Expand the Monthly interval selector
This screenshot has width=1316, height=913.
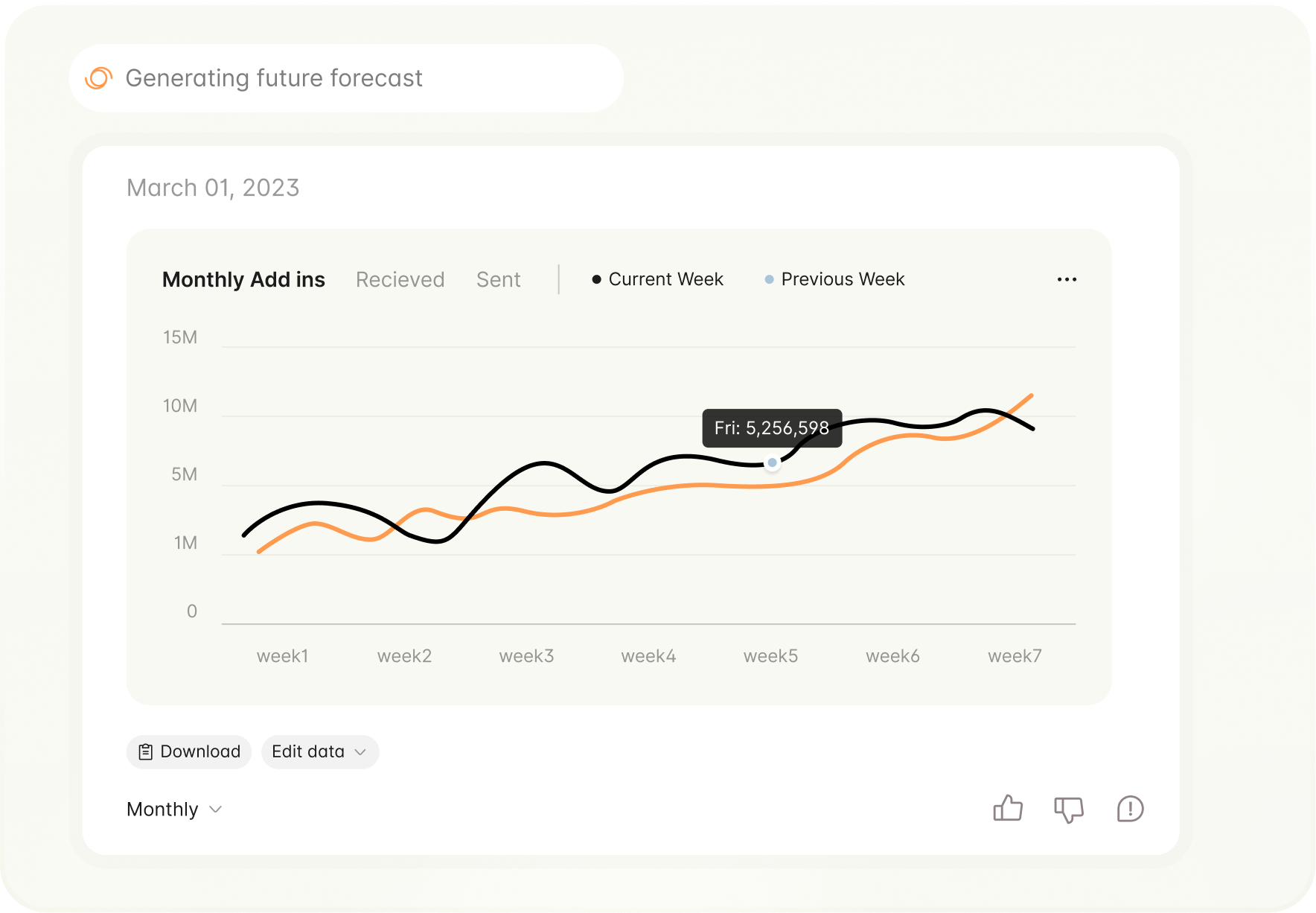174,809
